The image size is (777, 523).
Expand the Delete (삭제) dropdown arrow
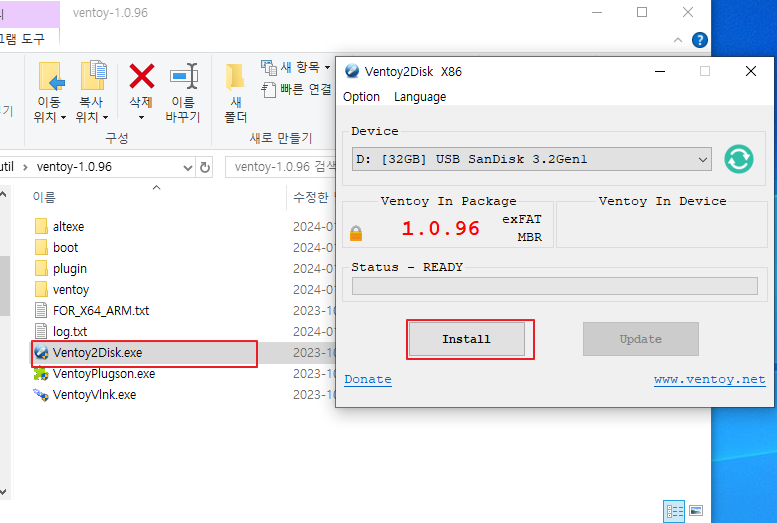(141, 117)
